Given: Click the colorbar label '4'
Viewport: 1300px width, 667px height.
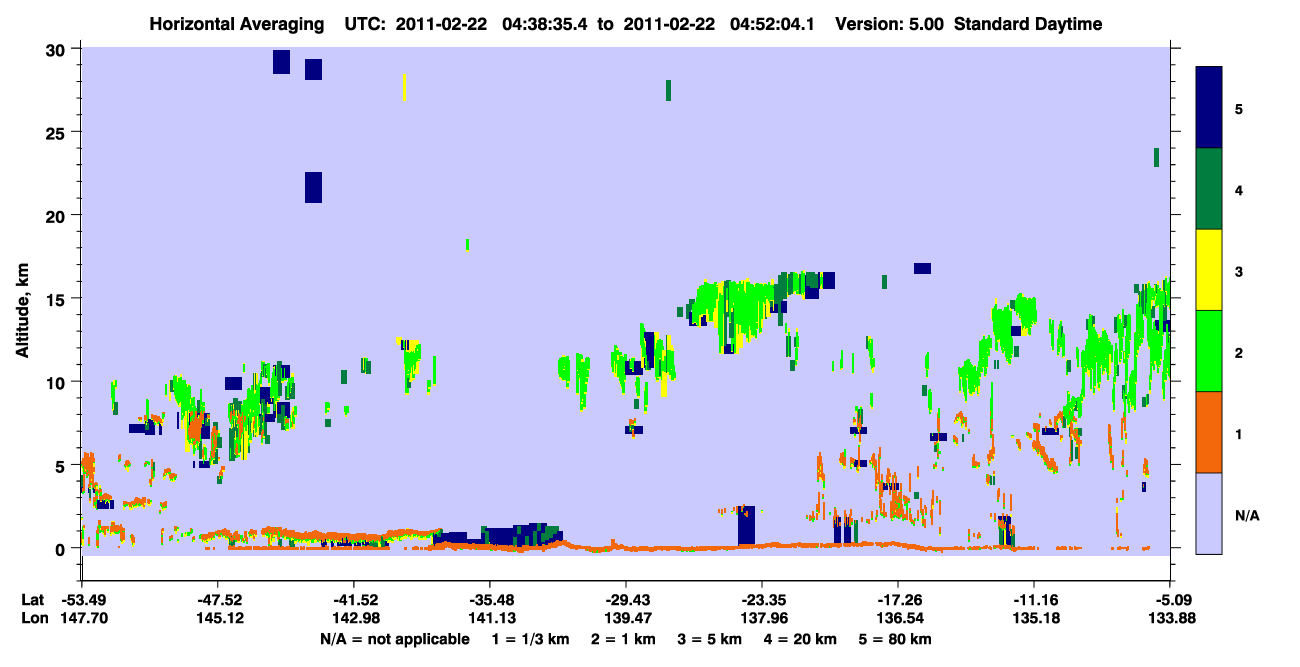Looking at the screenshot, I should (x=1239, y=189).
